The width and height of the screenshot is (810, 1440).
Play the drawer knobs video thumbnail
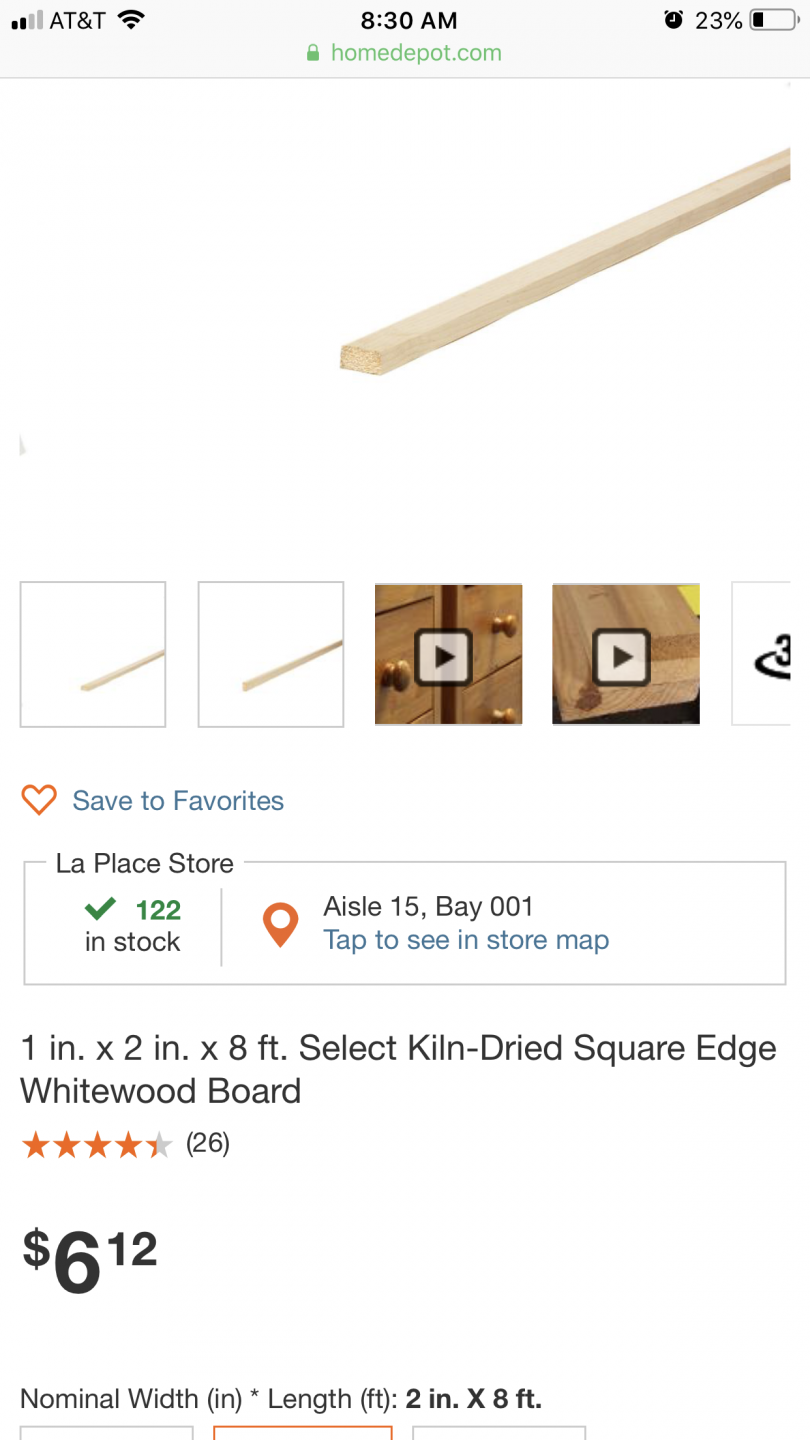[x=448, y=654]
